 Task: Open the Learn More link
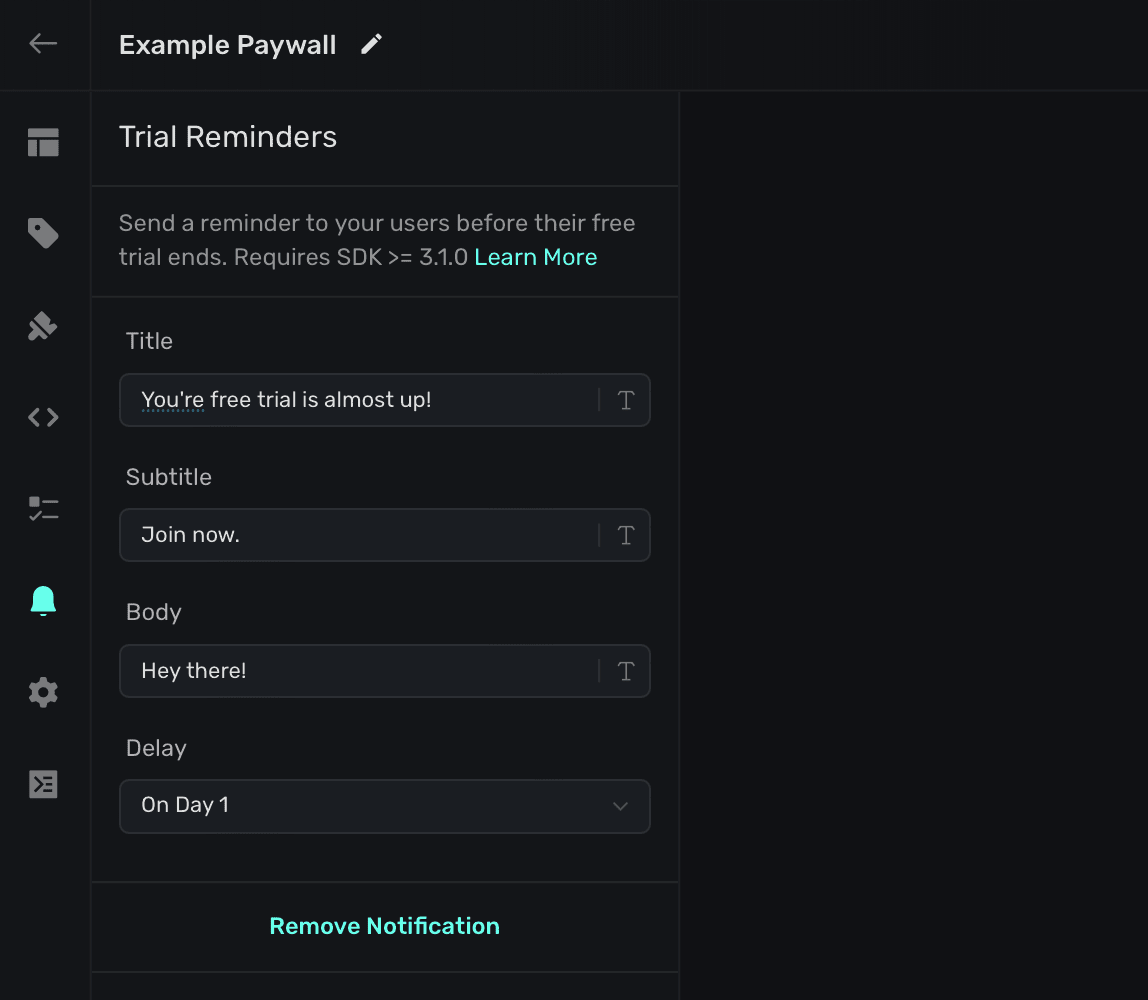point(535,257)
